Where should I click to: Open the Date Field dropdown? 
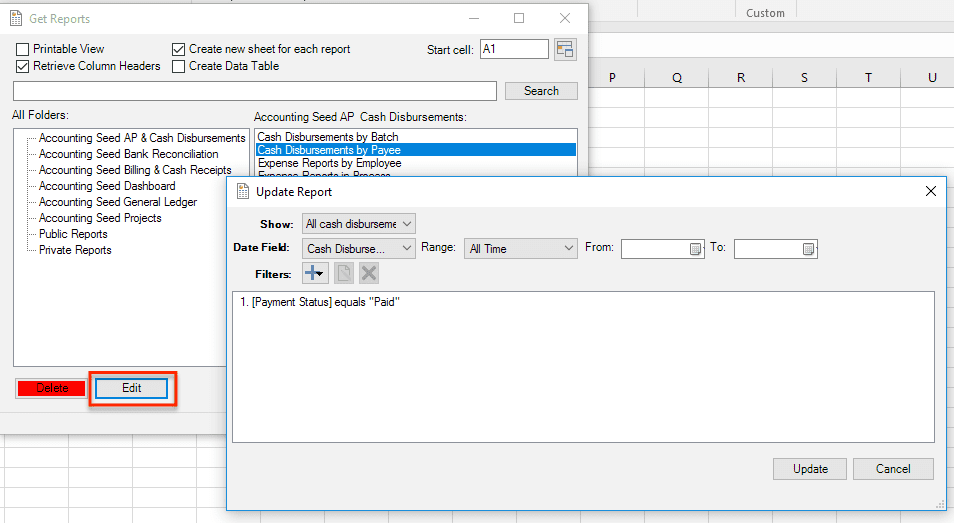point(358,249)
